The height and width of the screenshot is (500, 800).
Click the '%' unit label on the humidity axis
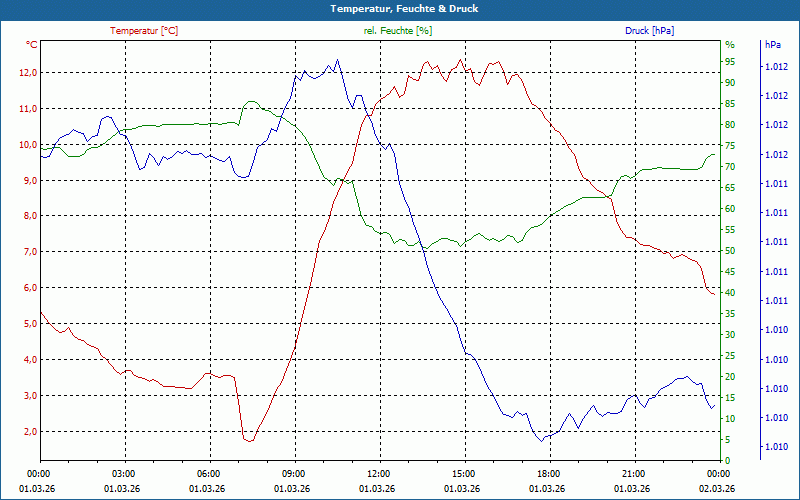(x=730, y=45)
